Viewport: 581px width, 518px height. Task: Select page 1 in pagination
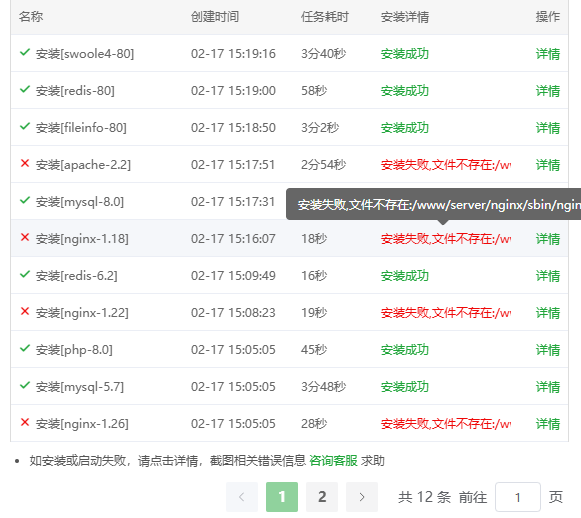282,497
